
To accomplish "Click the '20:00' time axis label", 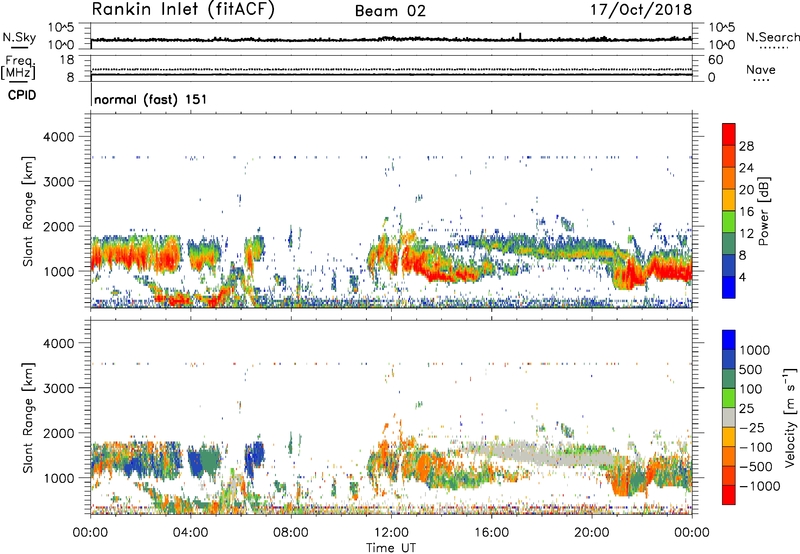I will pos(591,533).
